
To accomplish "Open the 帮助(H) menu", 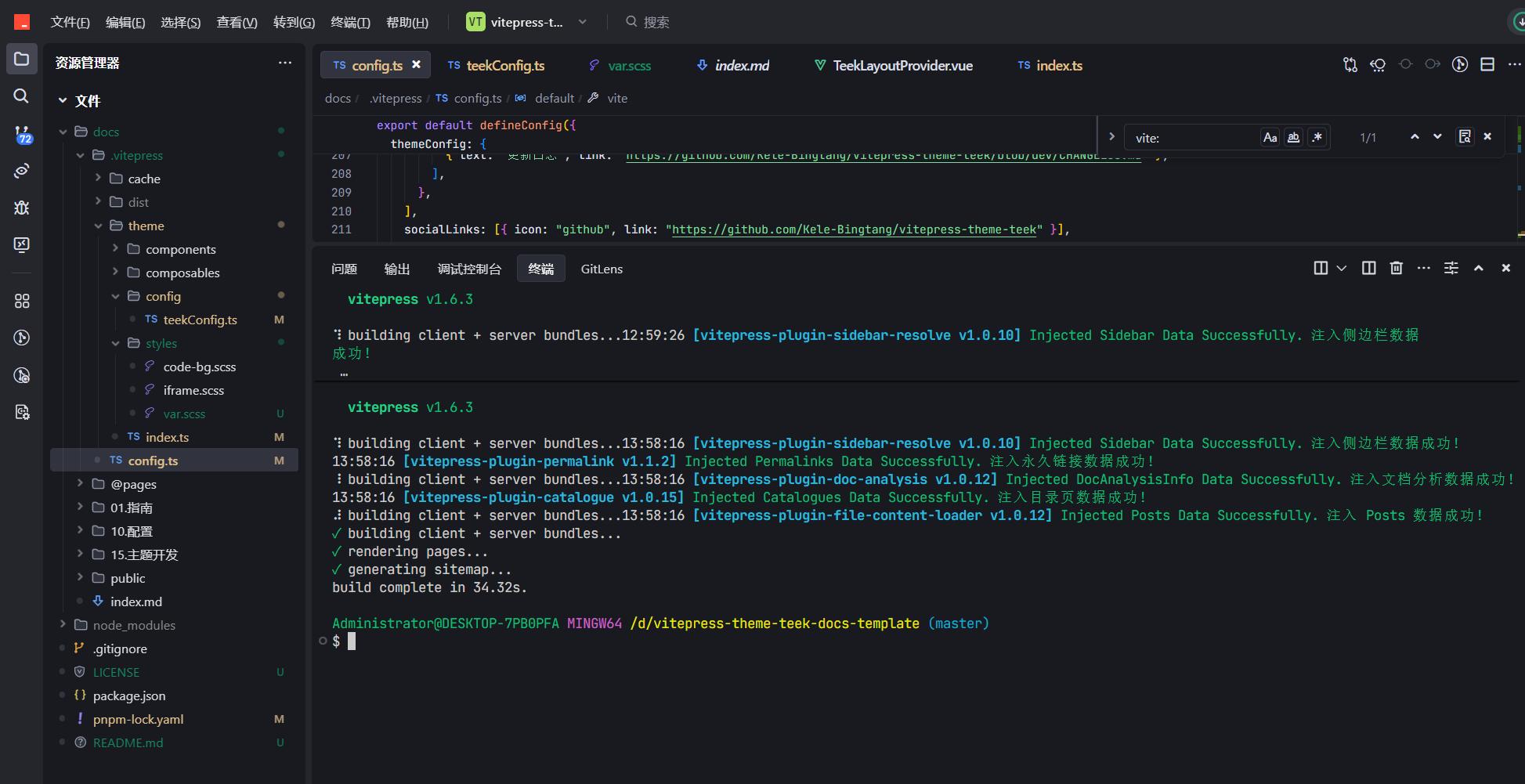I will tap(407, 22).
